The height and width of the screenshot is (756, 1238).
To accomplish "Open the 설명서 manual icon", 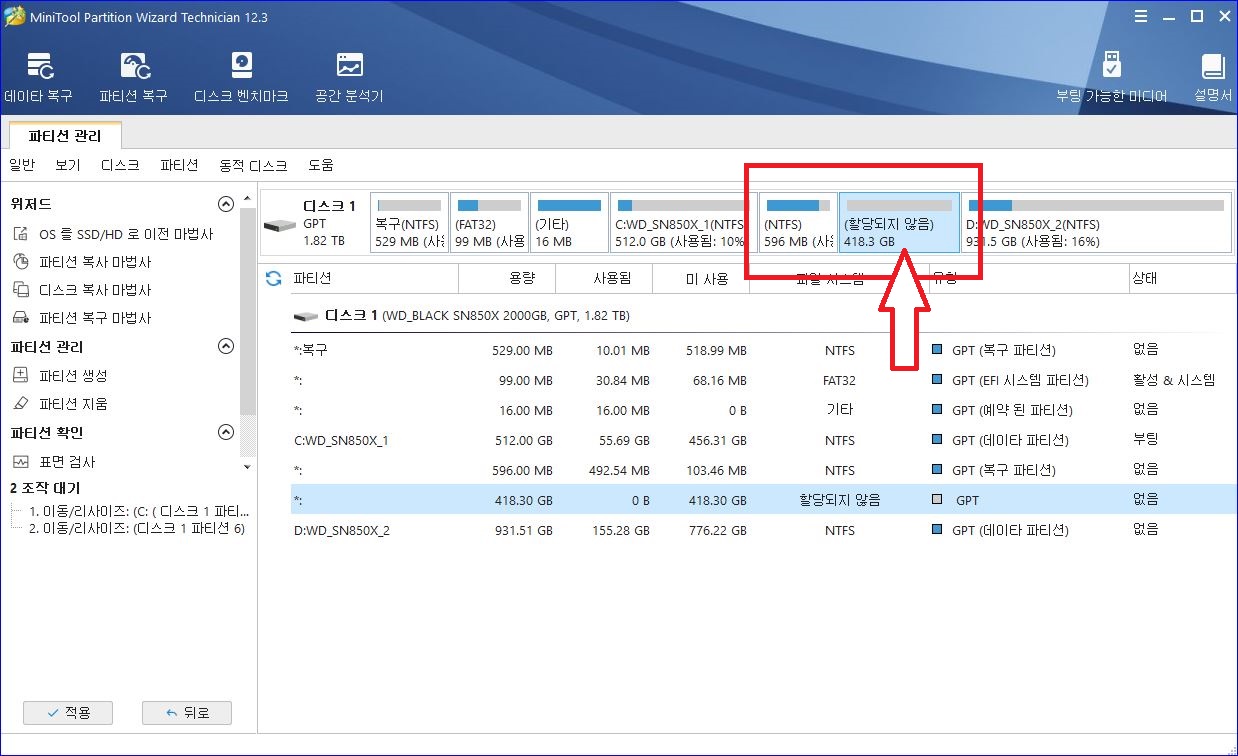I will coord(1213,78).
